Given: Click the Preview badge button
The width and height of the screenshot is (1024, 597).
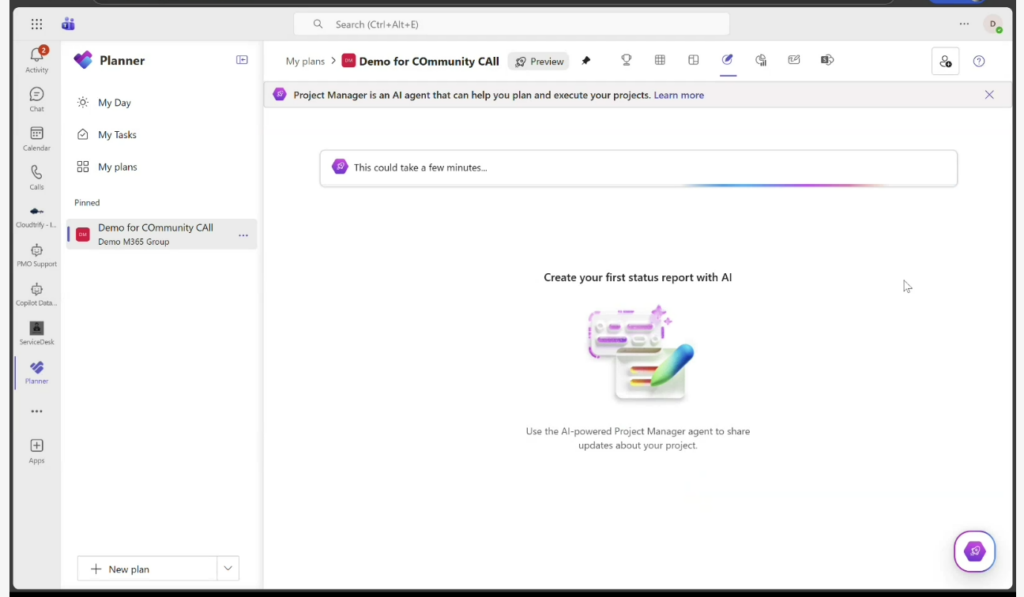Looking at the screenshot, I should tap(539, 61).
